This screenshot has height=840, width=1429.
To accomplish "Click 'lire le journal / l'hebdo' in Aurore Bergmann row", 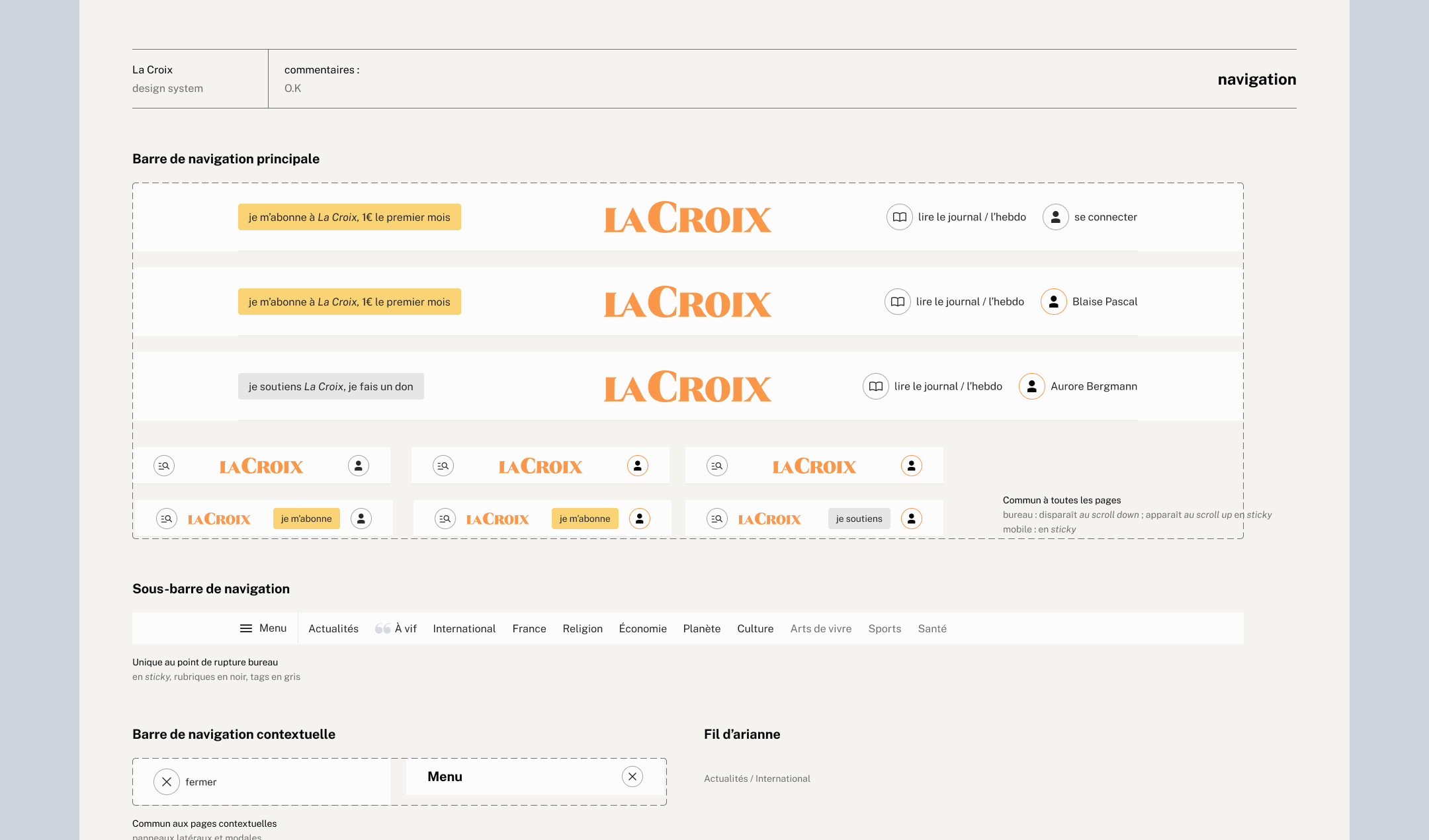I will click(x=948, y=386).
